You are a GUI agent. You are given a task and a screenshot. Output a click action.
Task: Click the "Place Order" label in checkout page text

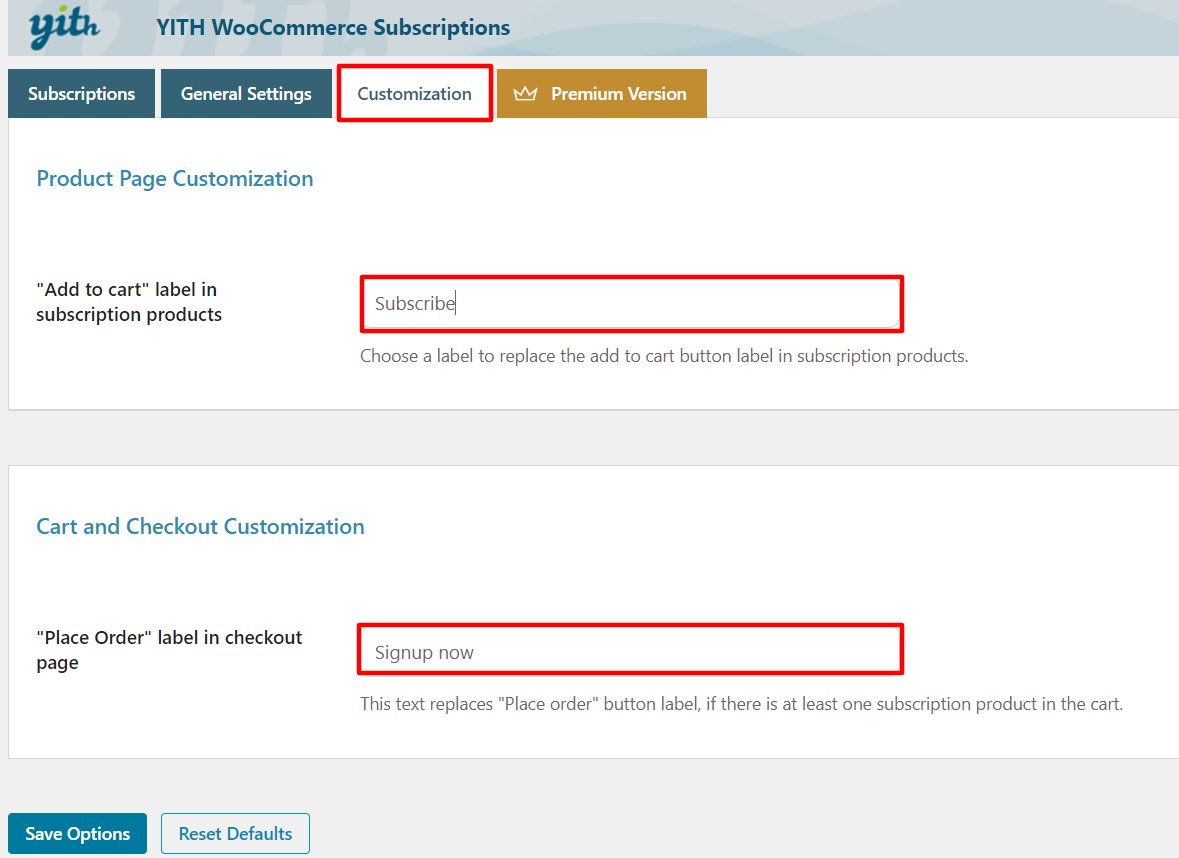(169, 650)
